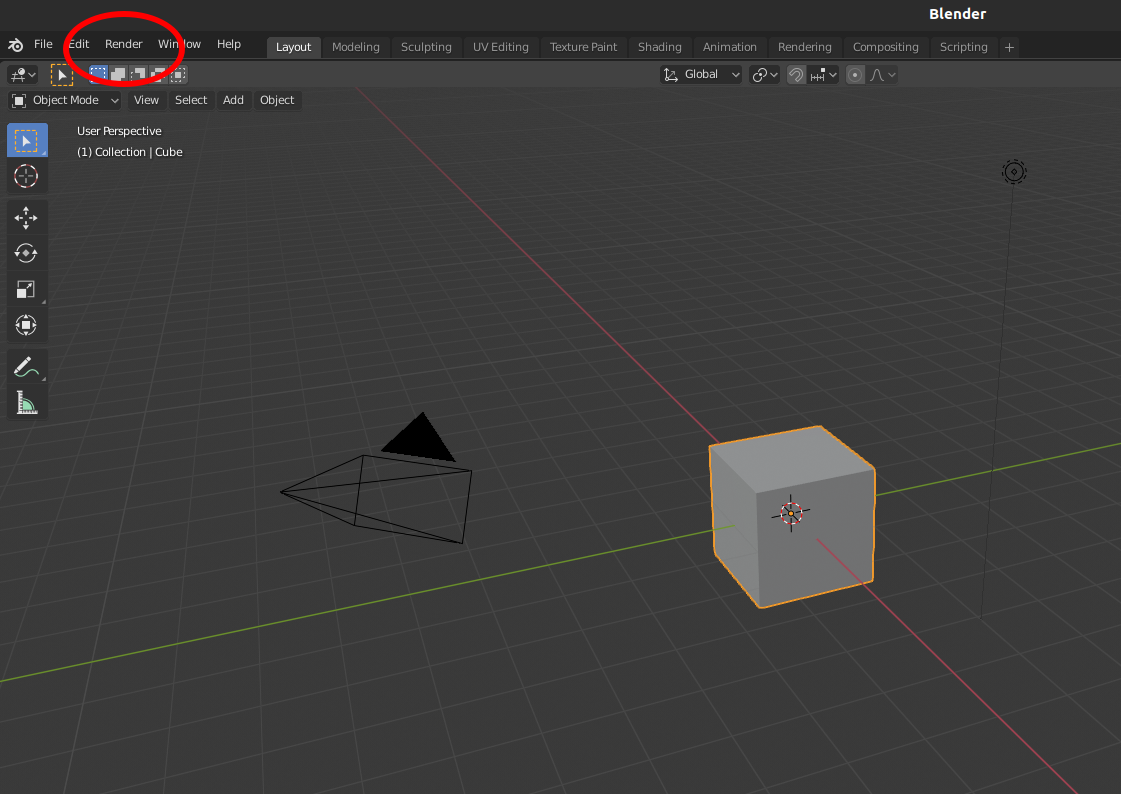Image resolution: width=1121 pixels, height=794 pixels.
Task: Click the light object in the viewport
Action: 1014,172
